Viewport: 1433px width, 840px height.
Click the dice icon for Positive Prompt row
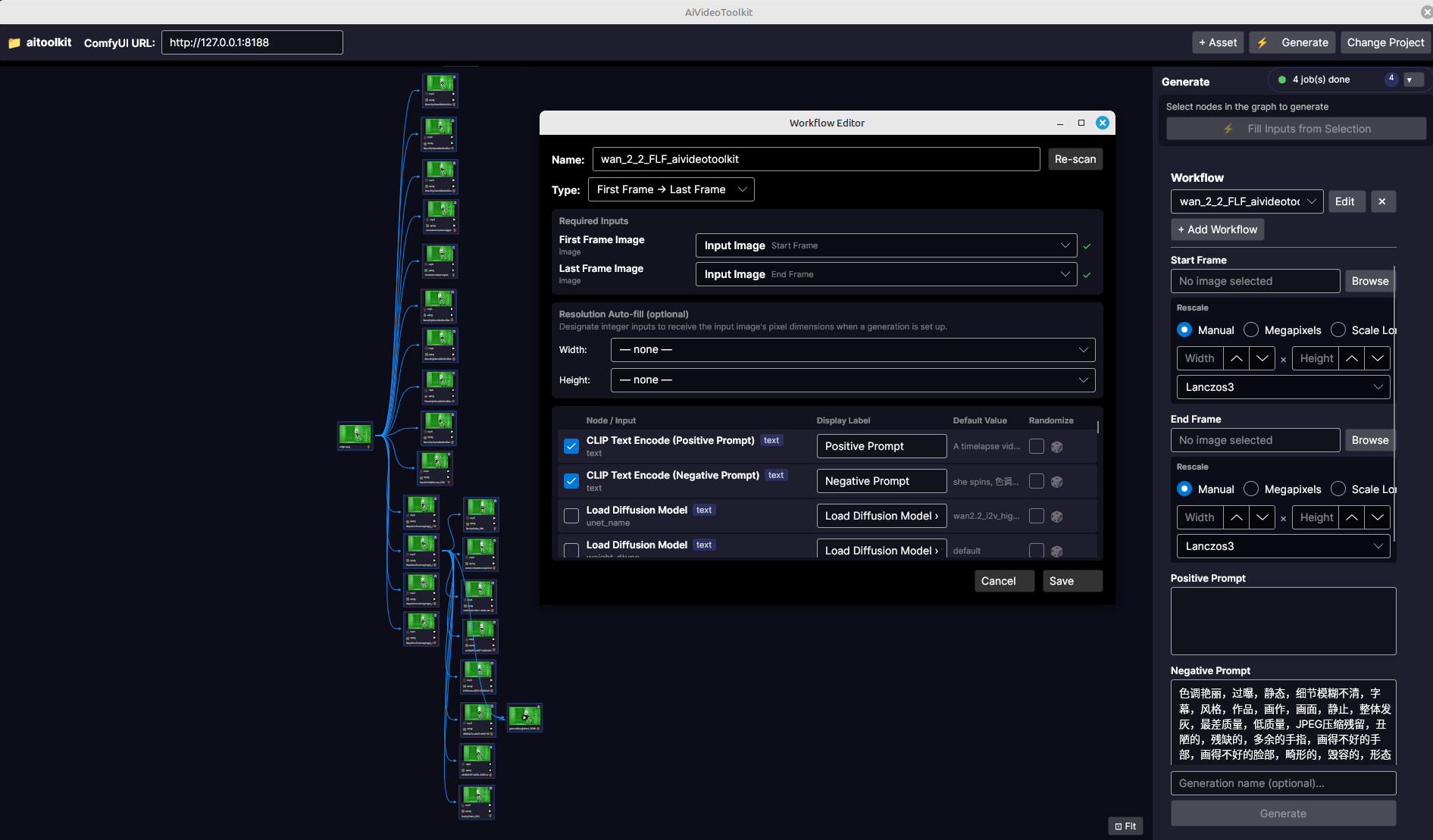(x=1057, y=447)
